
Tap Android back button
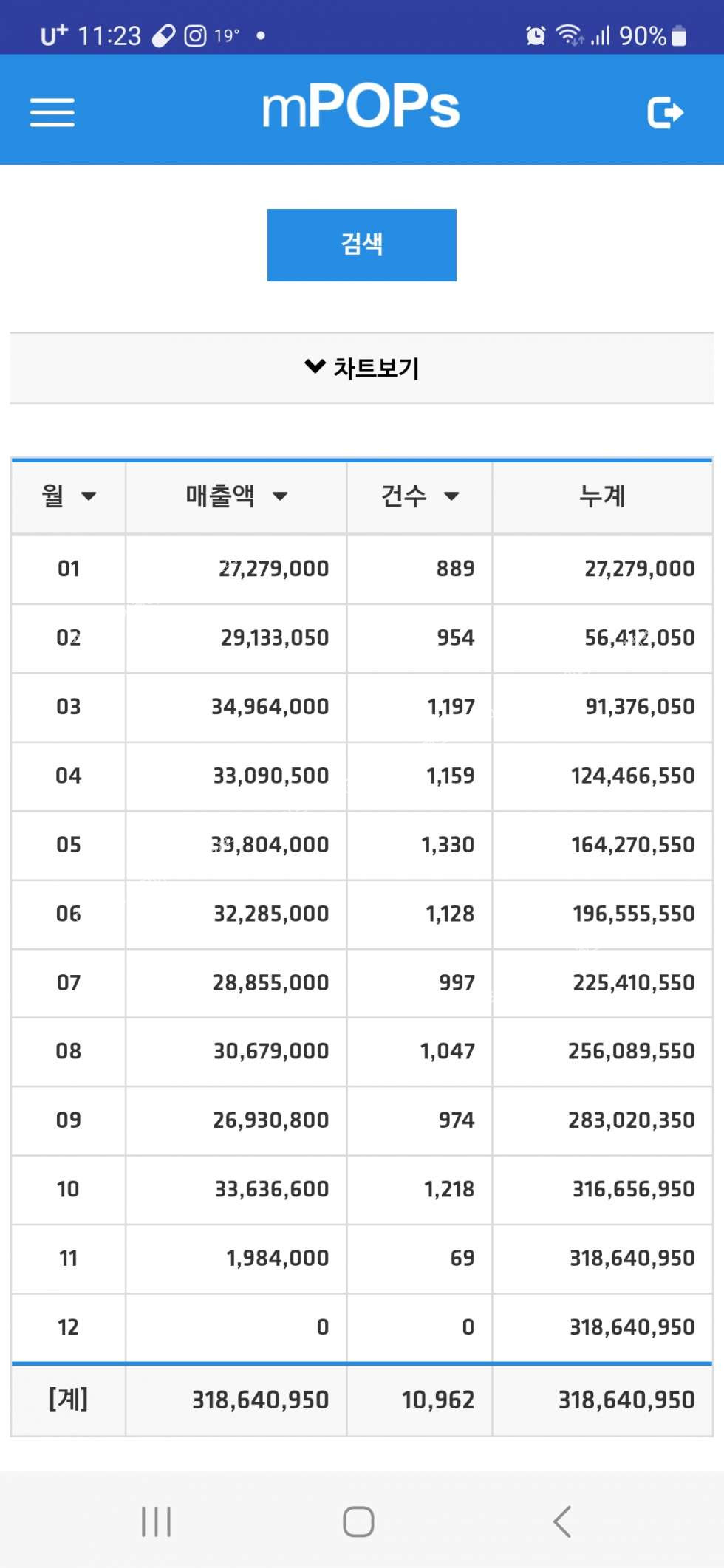point(562,1521)
